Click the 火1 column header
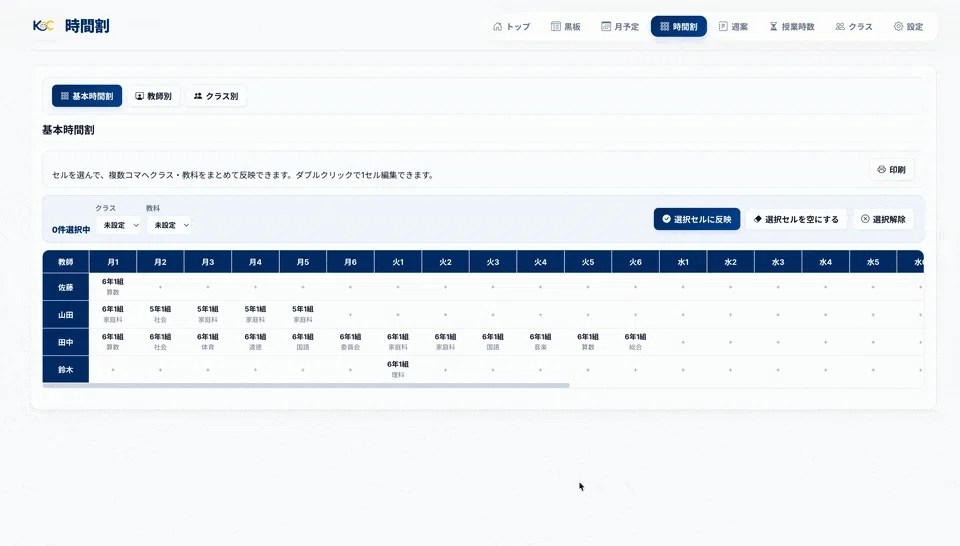 (398, 262)
